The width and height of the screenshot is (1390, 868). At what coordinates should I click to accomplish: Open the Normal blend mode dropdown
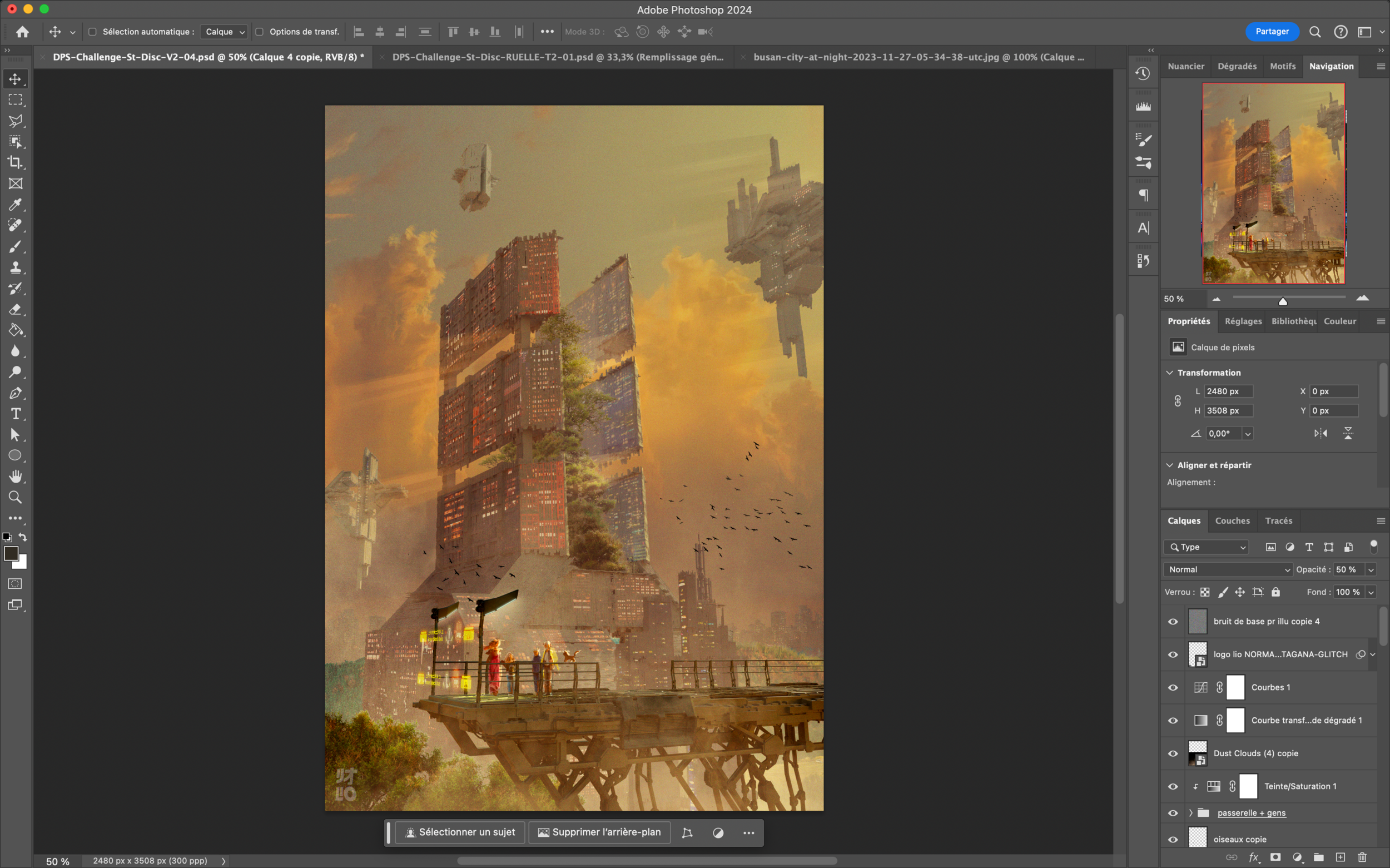click(1228, 569)
